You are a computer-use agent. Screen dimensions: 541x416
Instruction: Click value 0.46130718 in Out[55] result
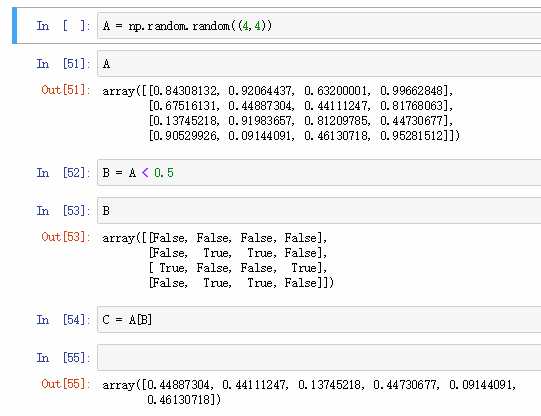point(178,400)
